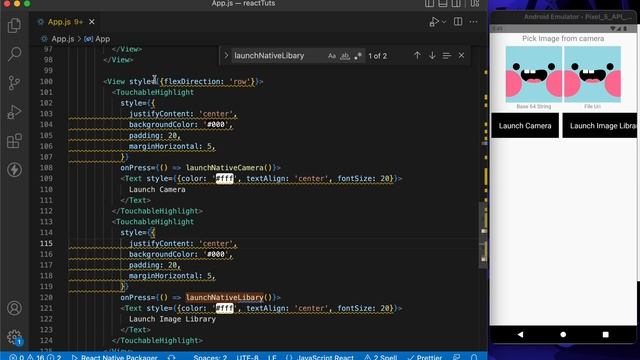Open errors and warnings in status bar

tap(36, 357)
